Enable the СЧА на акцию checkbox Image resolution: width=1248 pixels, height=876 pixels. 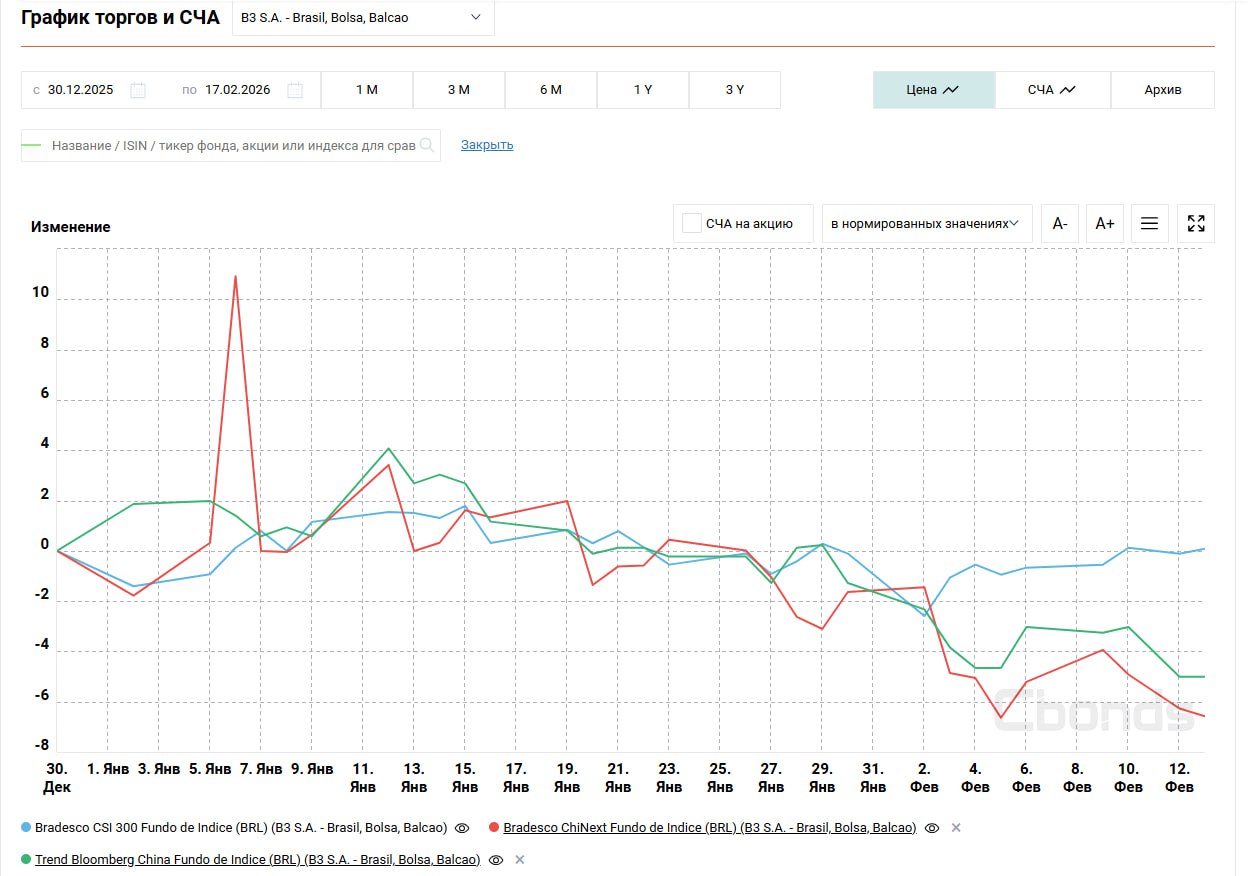pyautogui.click(x=691, y=223)
